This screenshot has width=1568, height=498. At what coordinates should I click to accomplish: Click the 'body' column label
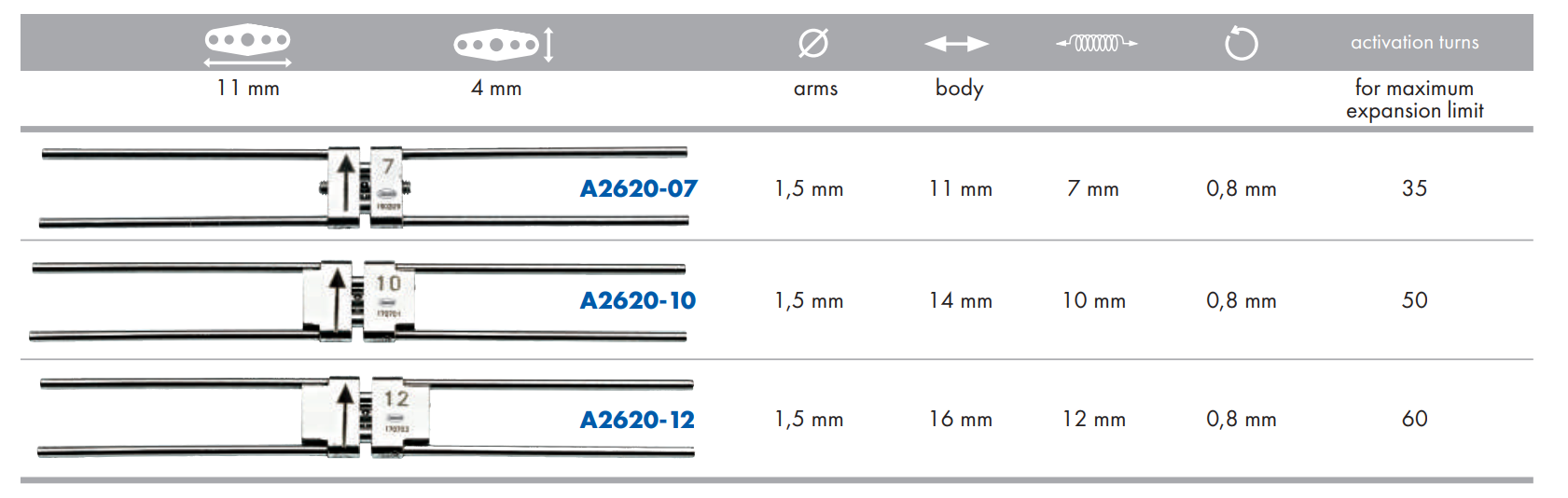point(959,88)
